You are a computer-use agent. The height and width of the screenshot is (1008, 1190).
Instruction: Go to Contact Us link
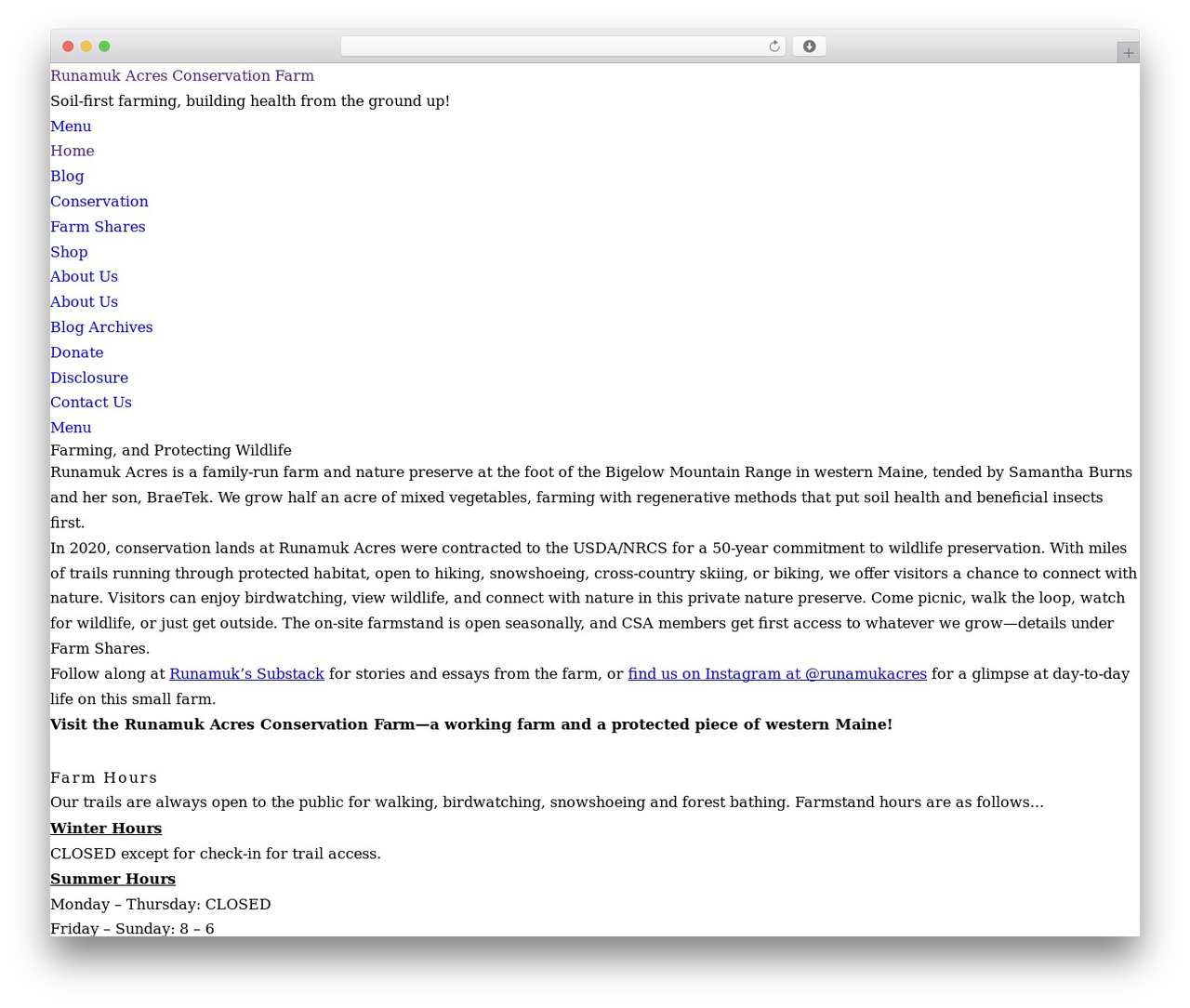pos(91,403)
